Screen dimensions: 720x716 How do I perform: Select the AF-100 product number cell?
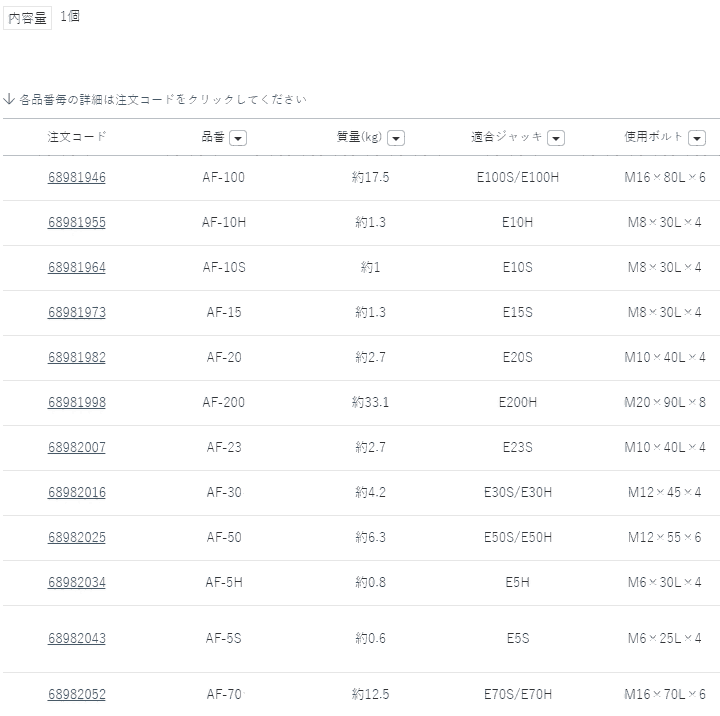[x=224, y=177]
